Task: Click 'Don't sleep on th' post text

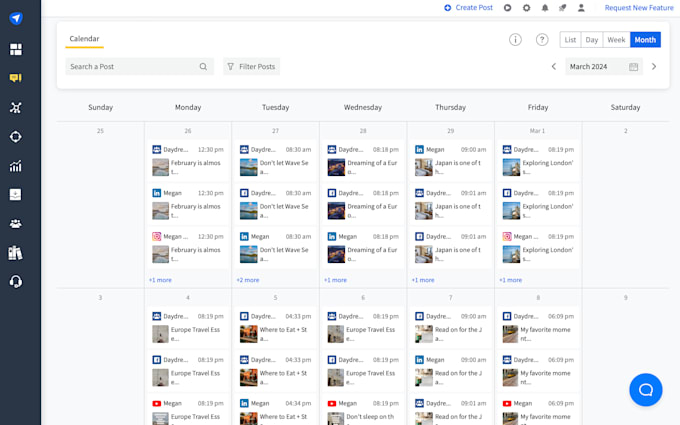Action: (x=370, y=417)
